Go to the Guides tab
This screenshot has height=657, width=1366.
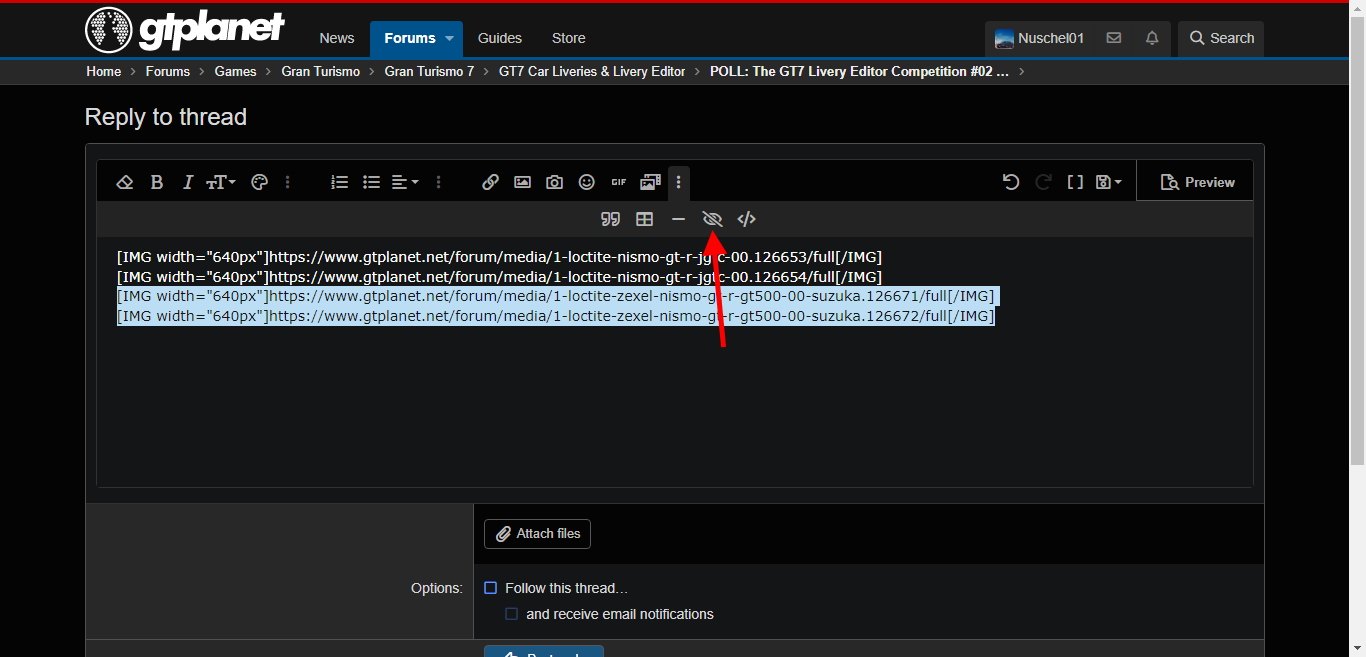(x=500, y=38)
